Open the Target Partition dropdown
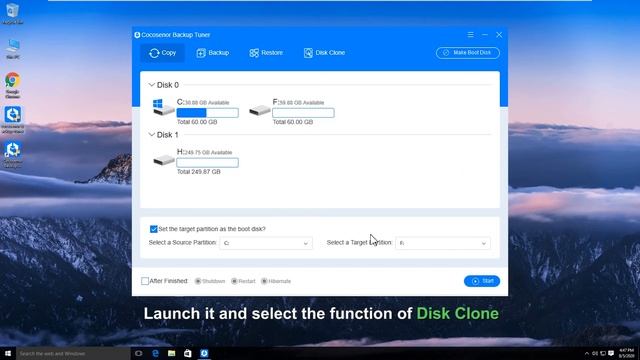The height and width of the screenshot is (360, 640). [443, 243]
